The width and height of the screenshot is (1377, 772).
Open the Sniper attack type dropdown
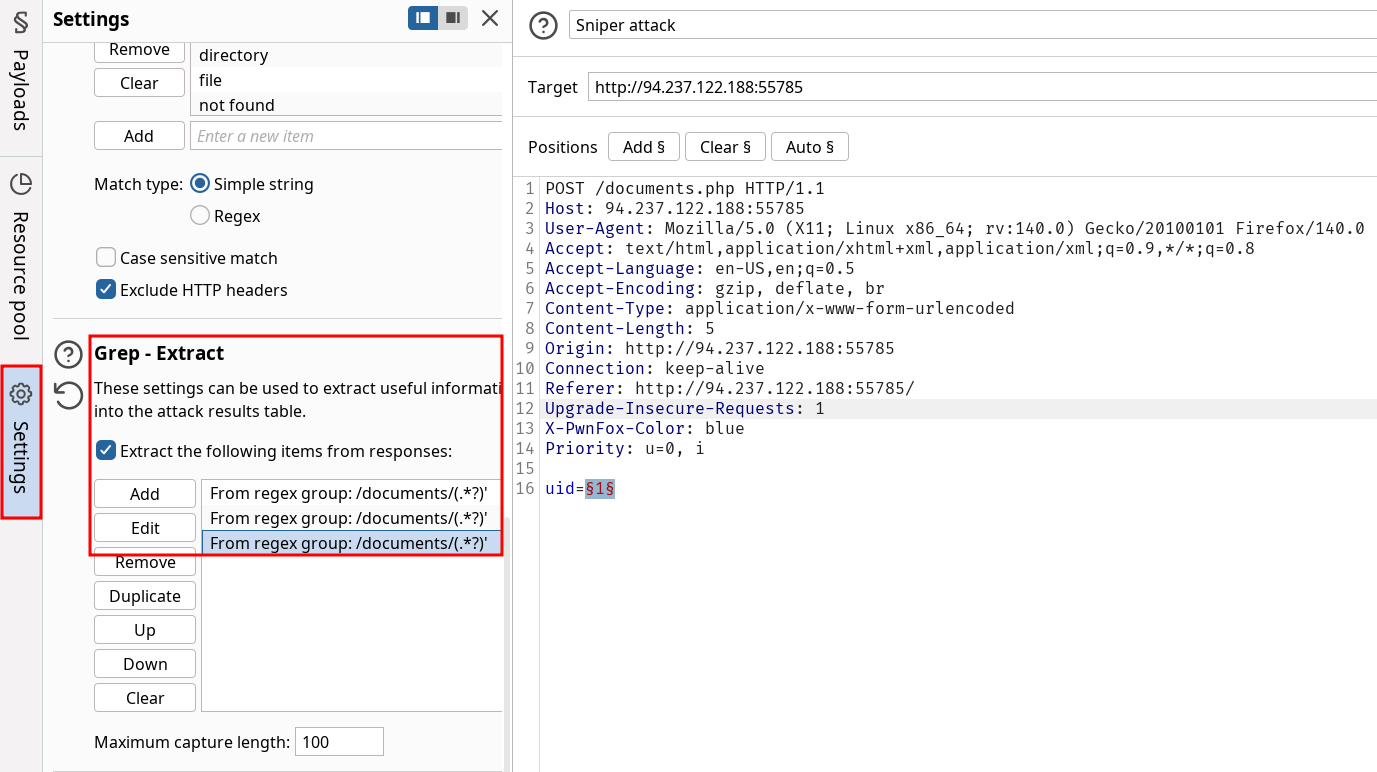[970, 25]
